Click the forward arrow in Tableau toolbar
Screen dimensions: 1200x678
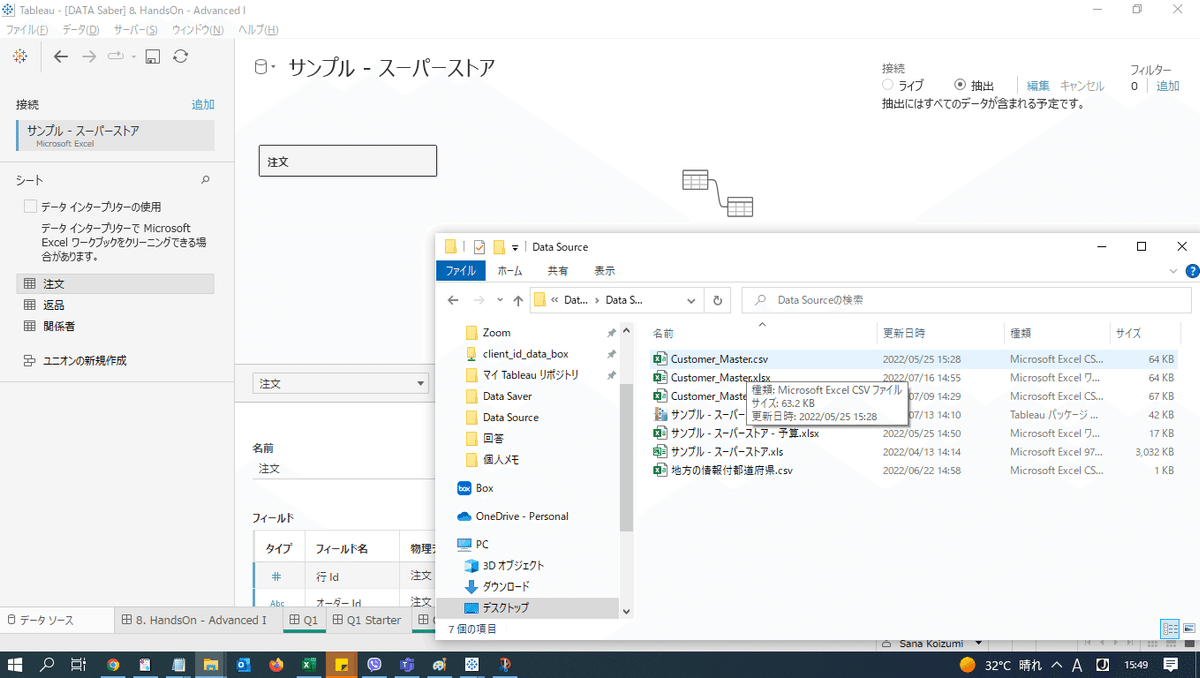(89, 57)
